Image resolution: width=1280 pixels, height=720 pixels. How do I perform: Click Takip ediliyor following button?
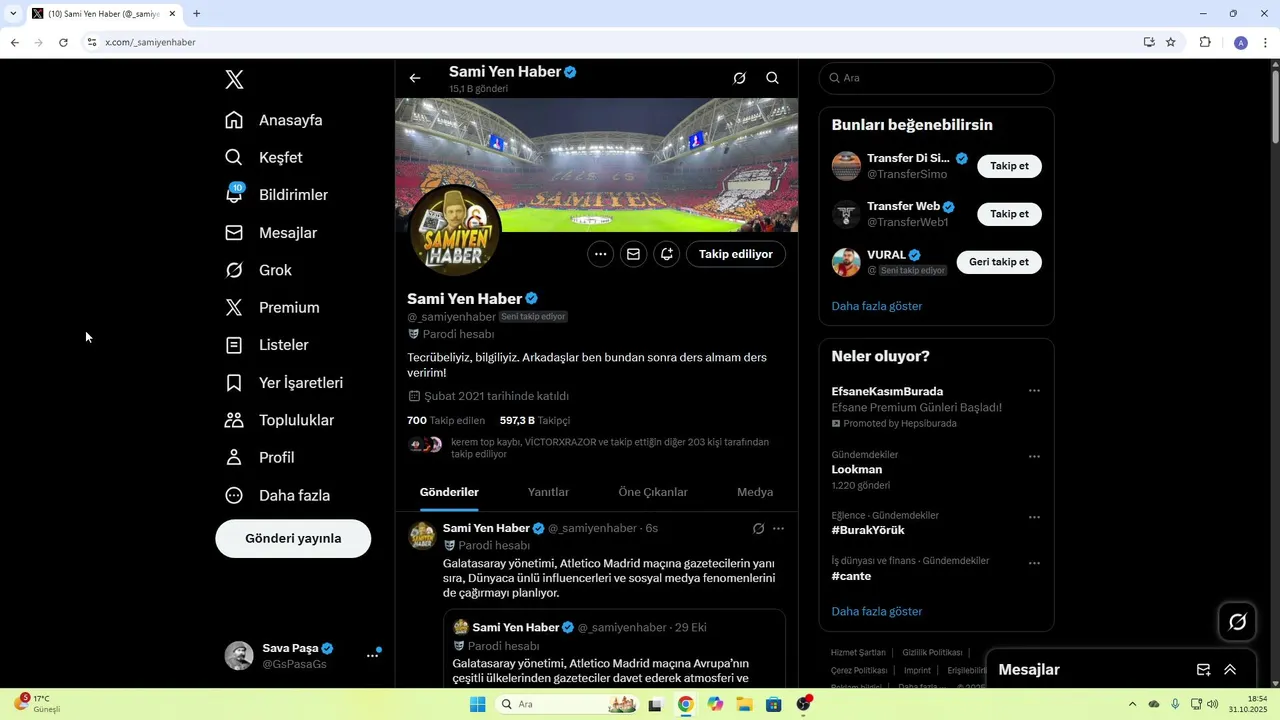point(736,254)
